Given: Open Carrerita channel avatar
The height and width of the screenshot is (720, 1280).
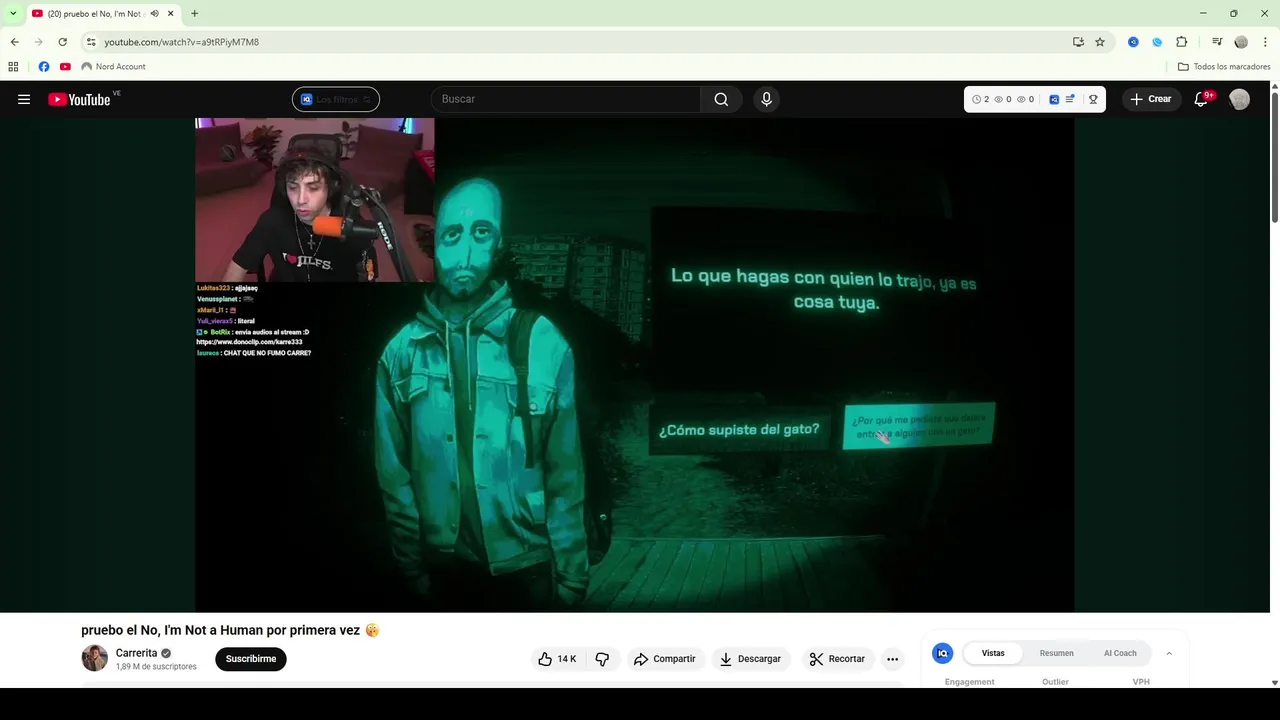Looking at the screenshot, I should [x=94, y=658].
